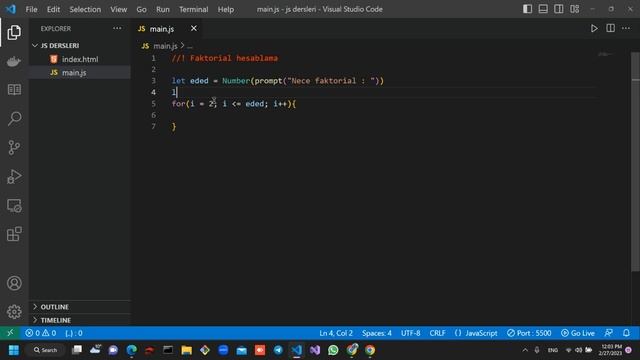The height and width of the screenshot is (360, 640).
Task: Open errors and warnings count in status bar
Action: tap(40, 333)
